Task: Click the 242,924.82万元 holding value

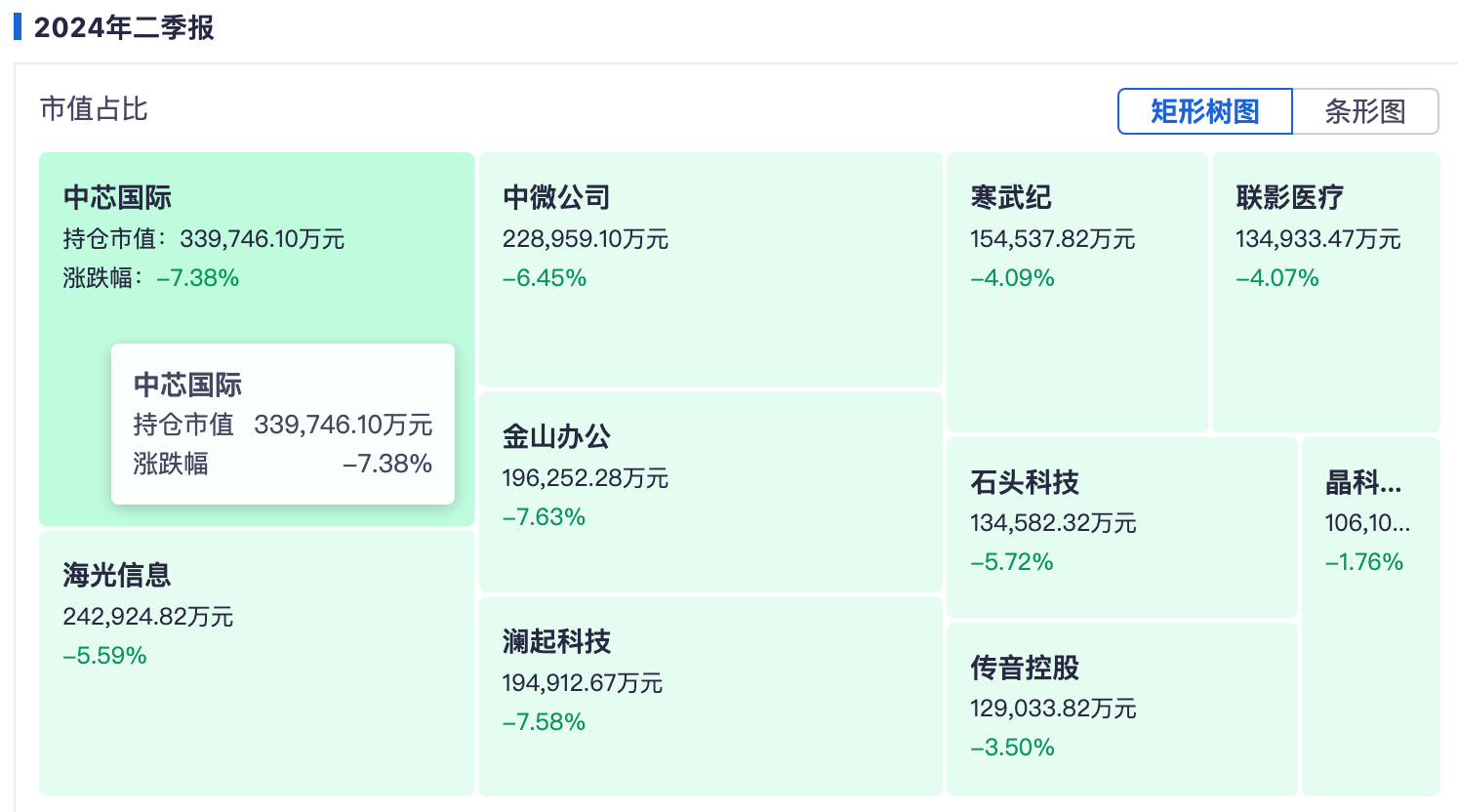Action: (148, 617)
